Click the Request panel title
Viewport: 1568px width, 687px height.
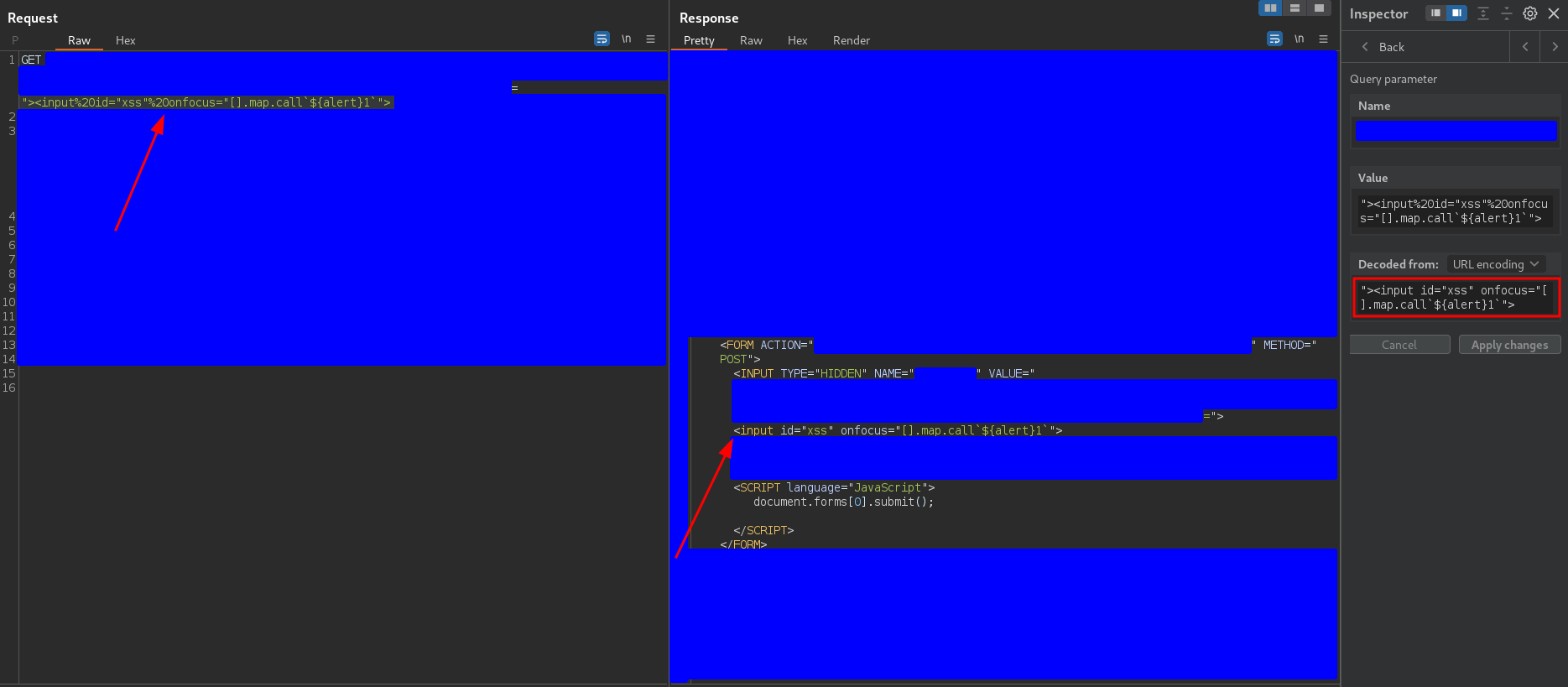coord(33,18)
